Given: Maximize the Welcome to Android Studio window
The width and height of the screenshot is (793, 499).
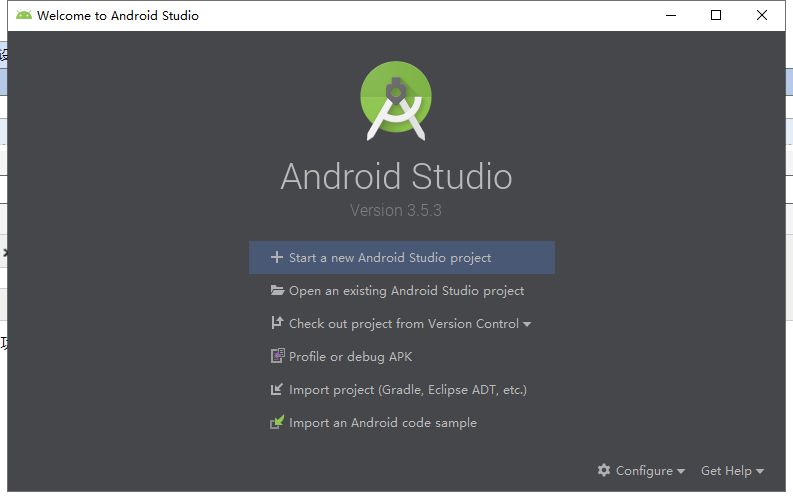Looking at the screenshot, I should coord(716,15).
